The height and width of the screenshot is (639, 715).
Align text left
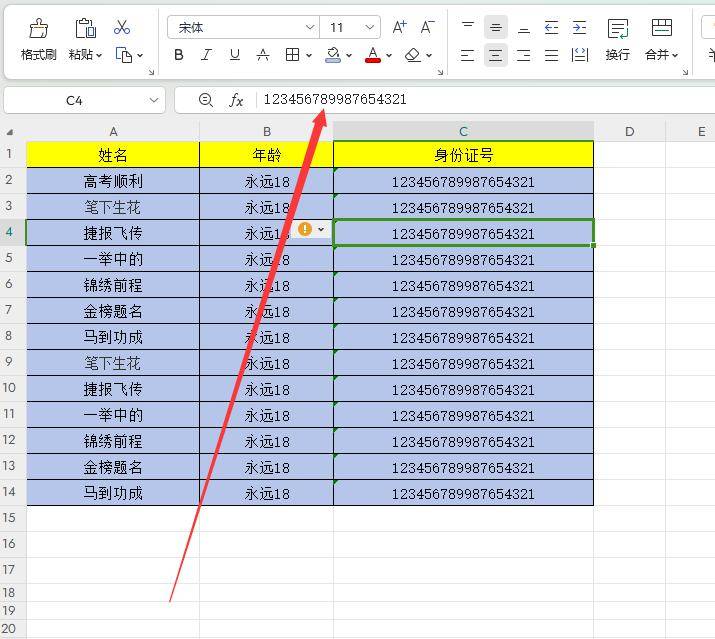[x=467, y=55]
